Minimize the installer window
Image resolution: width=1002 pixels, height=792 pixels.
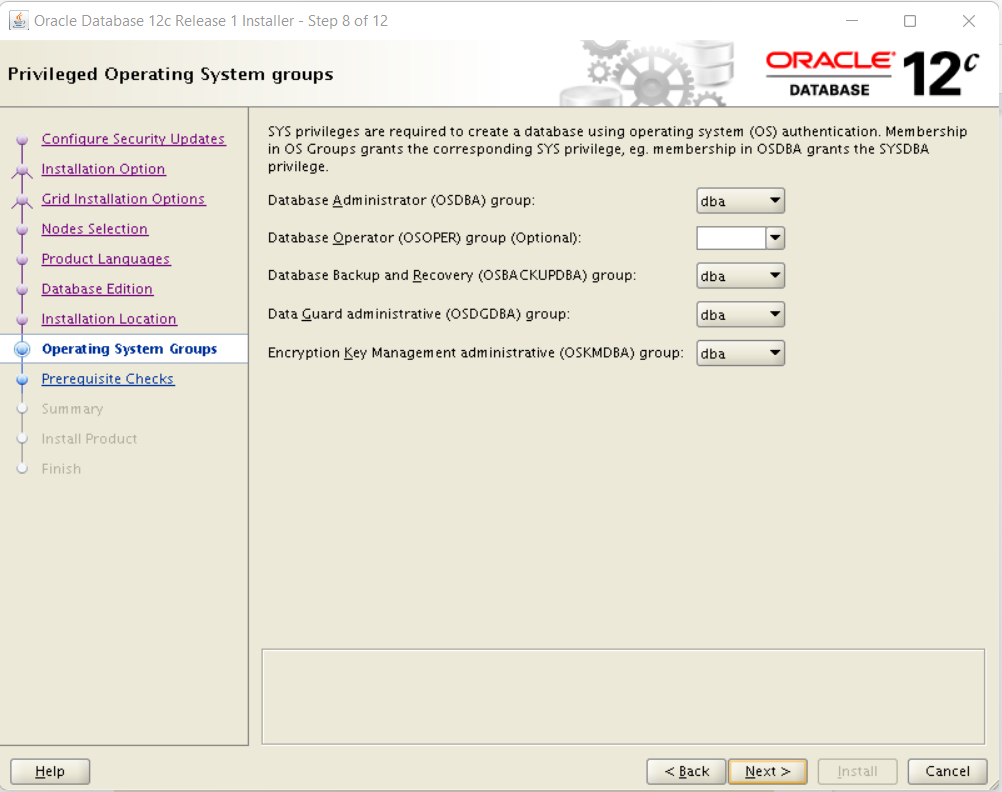(x=852, y=21)
